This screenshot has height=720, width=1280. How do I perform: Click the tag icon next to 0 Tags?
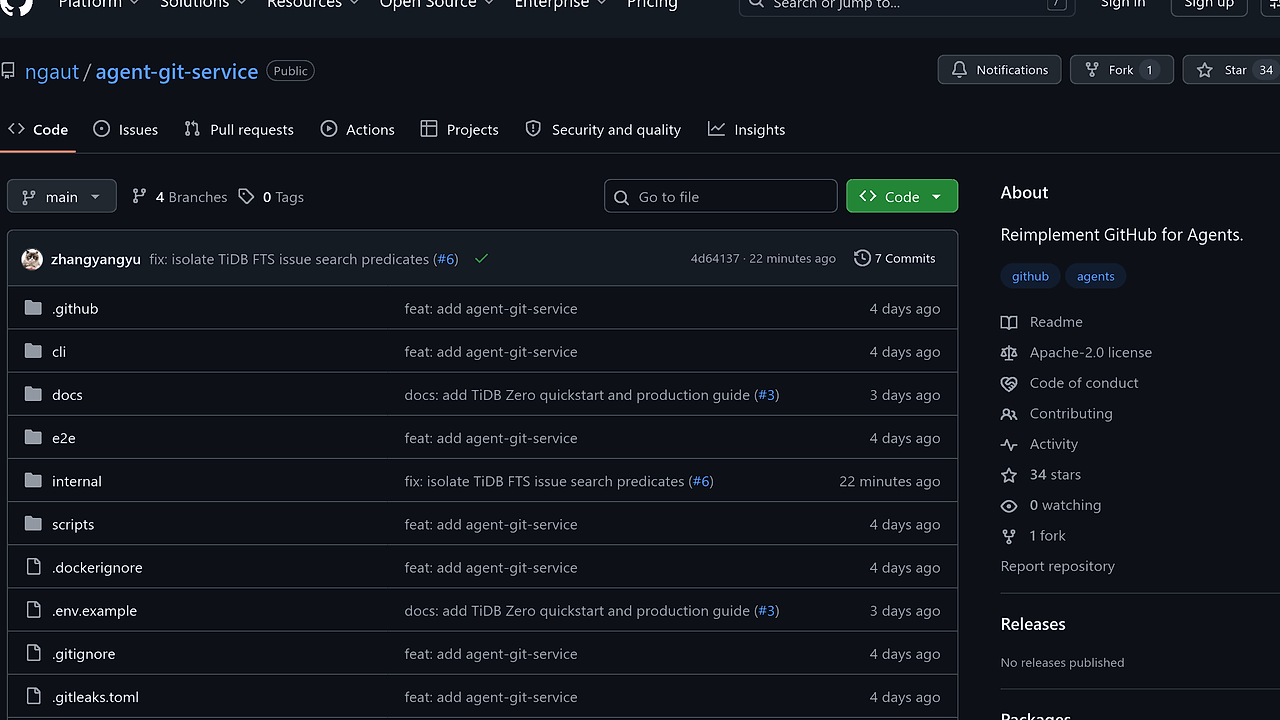point(246,197)
